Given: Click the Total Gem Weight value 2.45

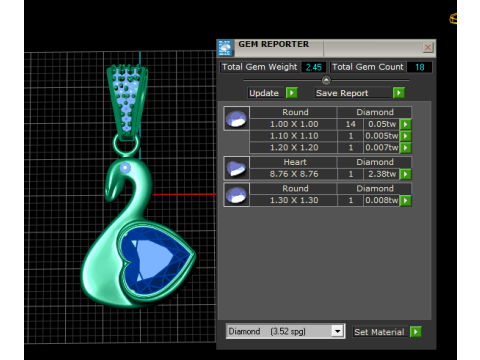Looking at the screenshot, I should tap(313, 67).
